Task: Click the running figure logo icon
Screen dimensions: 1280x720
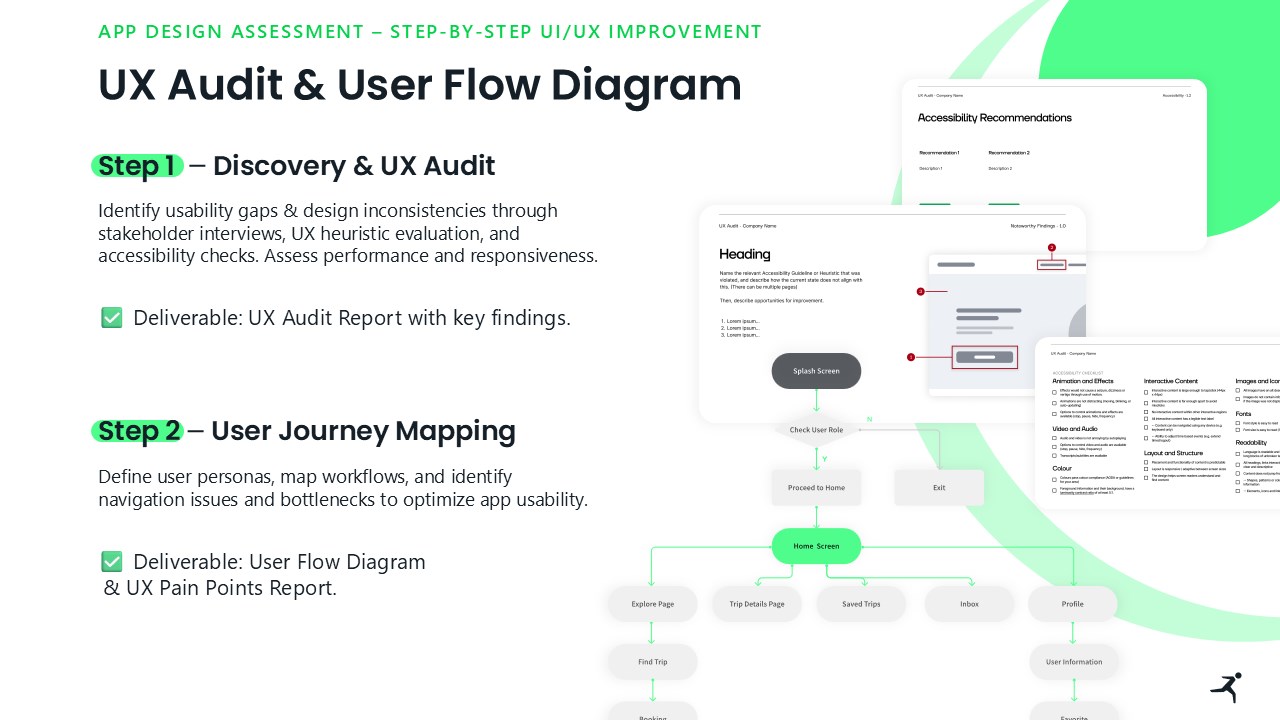Action: click(1226, 687)
